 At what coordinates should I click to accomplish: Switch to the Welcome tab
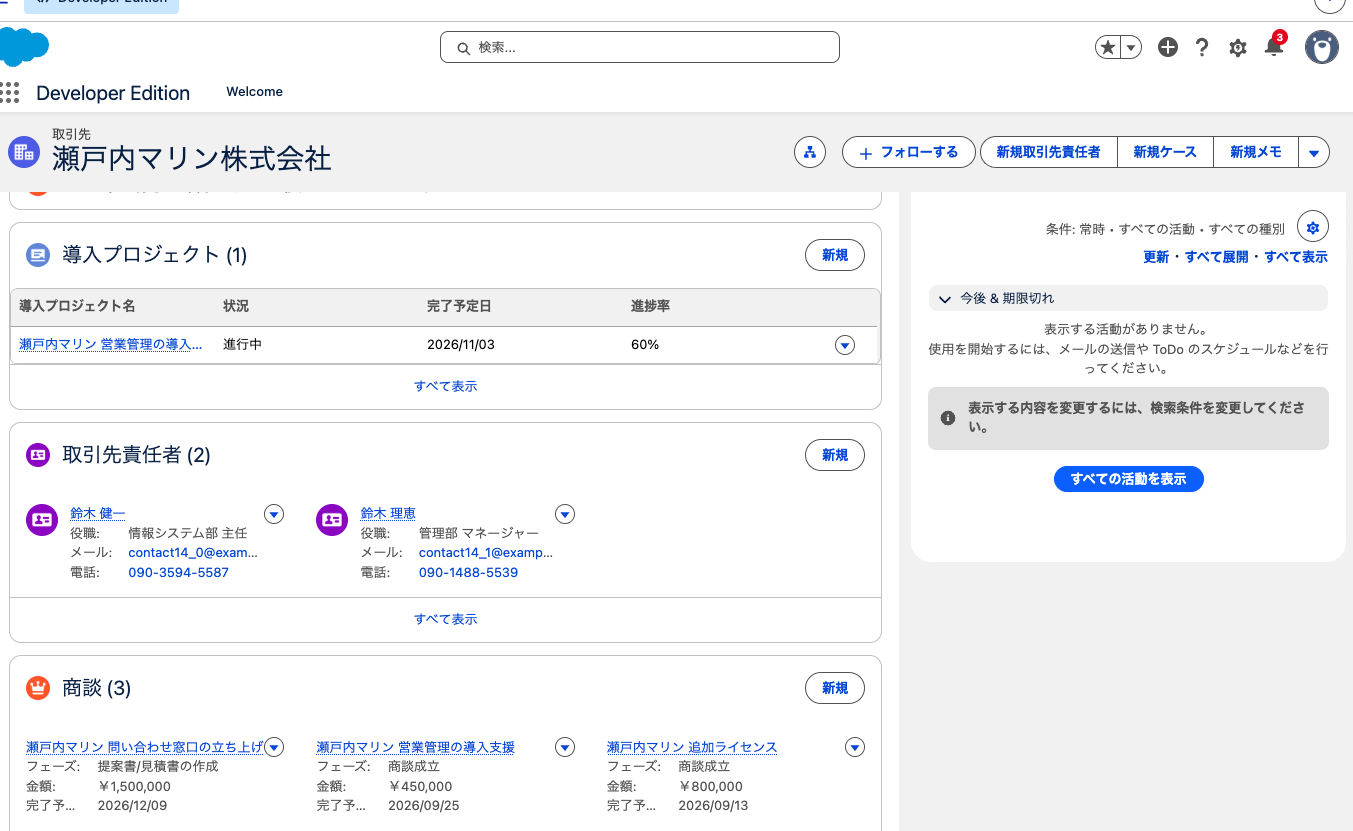255,92
